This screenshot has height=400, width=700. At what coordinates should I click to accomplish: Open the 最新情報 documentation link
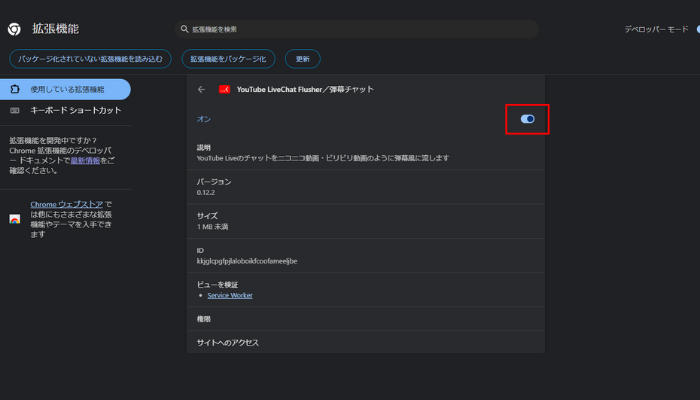click(85, 160)
